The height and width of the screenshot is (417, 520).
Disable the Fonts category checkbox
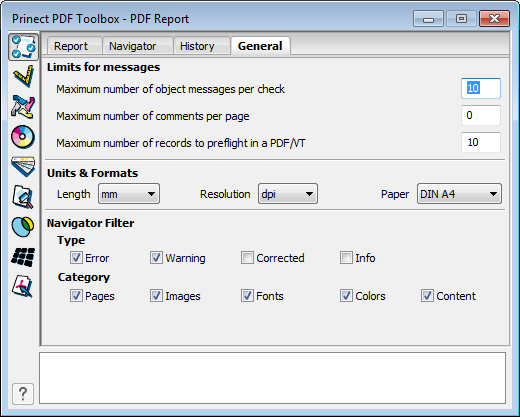[247, 296]
